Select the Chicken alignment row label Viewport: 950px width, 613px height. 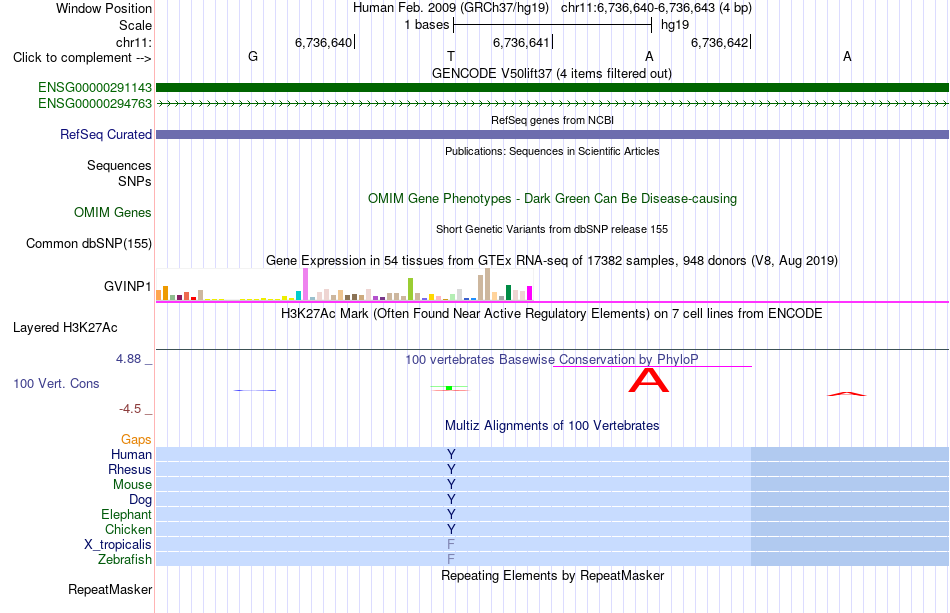pos(128,529)
